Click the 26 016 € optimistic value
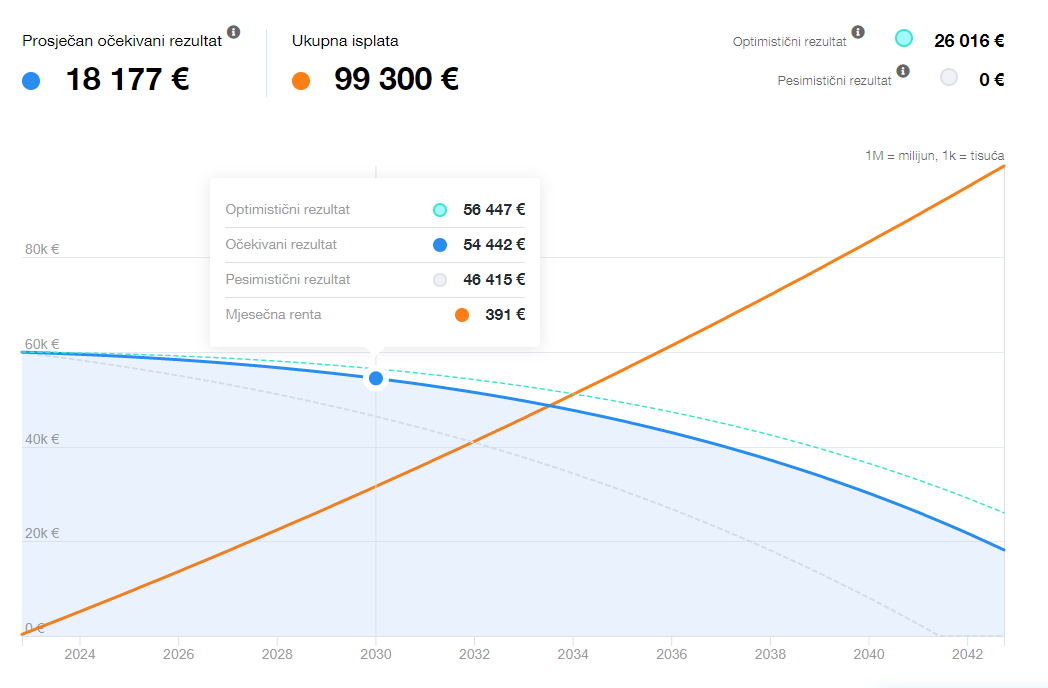1048x688 pixels. point(969,41)
